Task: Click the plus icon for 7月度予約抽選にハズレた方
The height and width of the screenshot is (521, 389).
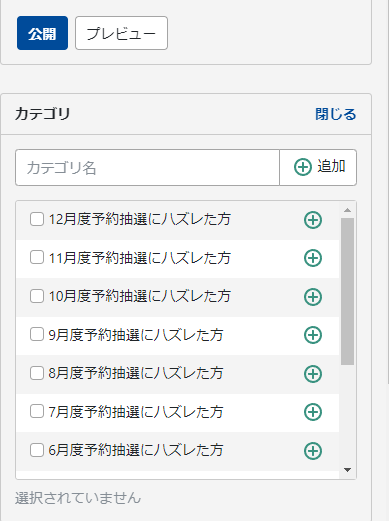Action: tap(313, 412)
